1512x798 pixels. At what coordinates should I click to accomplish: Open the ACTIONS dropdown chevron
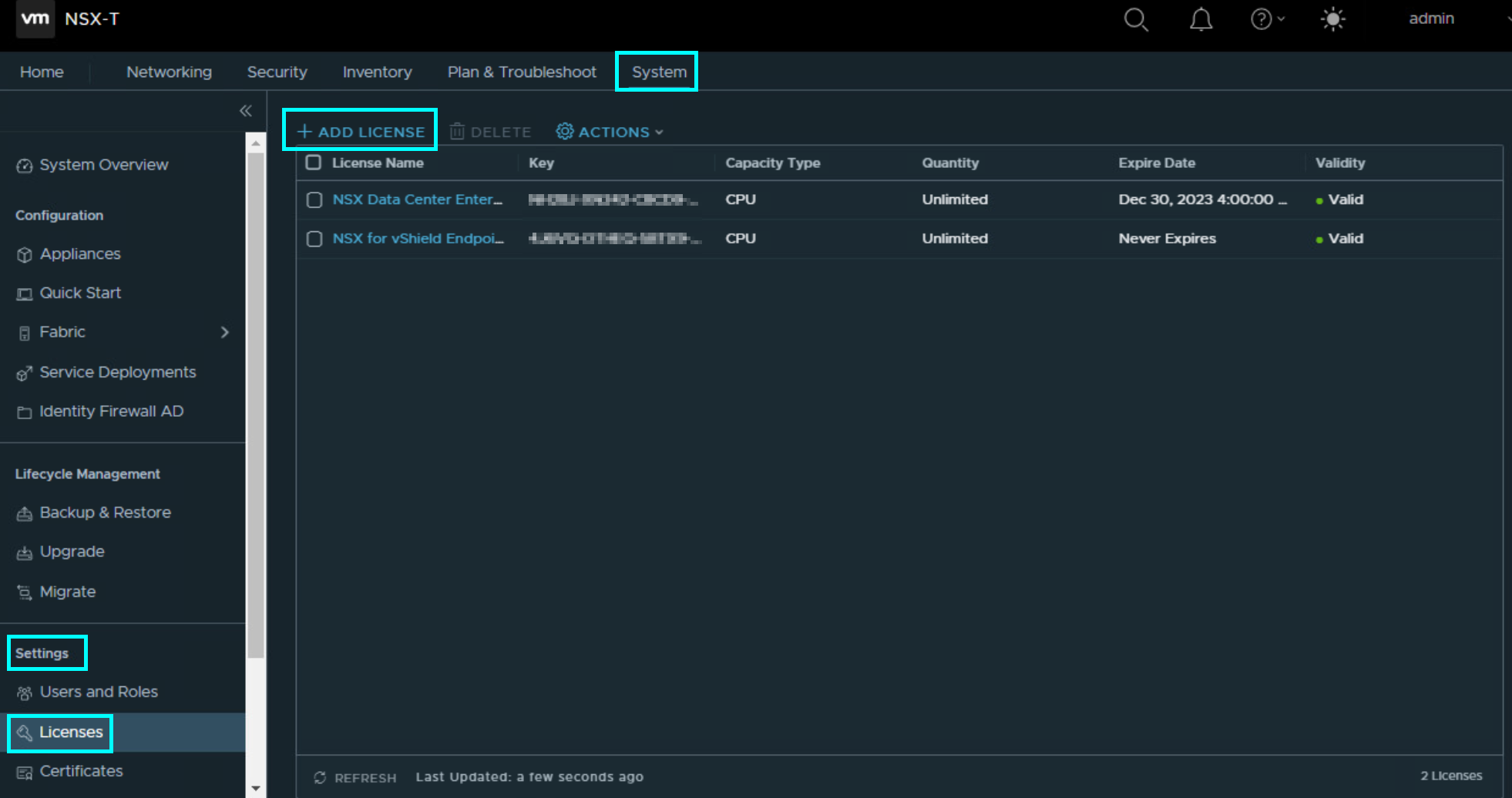[x=659, y=132]
